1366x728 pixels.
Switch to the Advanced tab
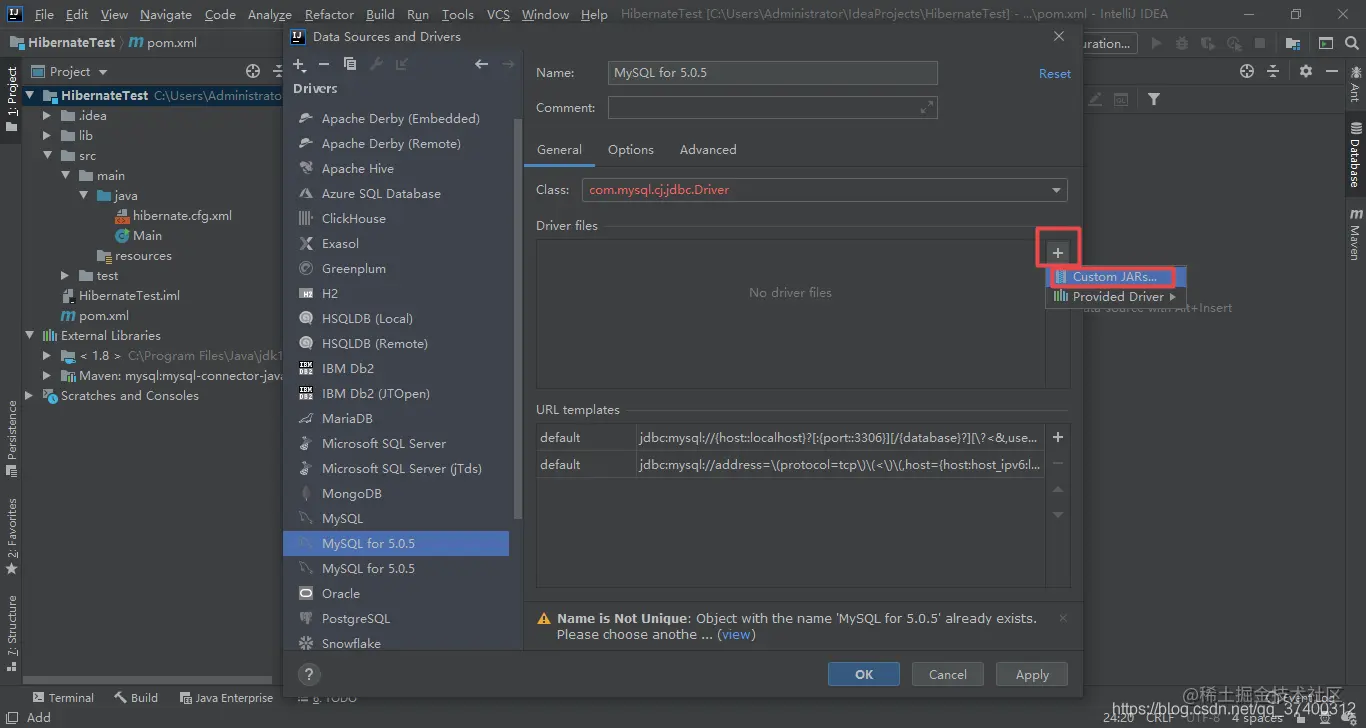[708, 150]
